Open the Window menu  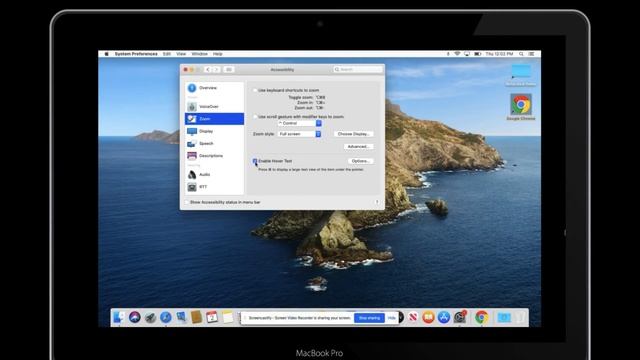(199, 54)
